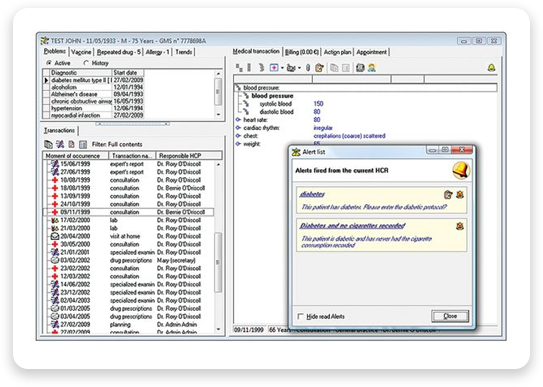Viewport: 543px width, 387px height.
Task: Click the bracket-shaped toolbar icon
Action: [261, 68]
